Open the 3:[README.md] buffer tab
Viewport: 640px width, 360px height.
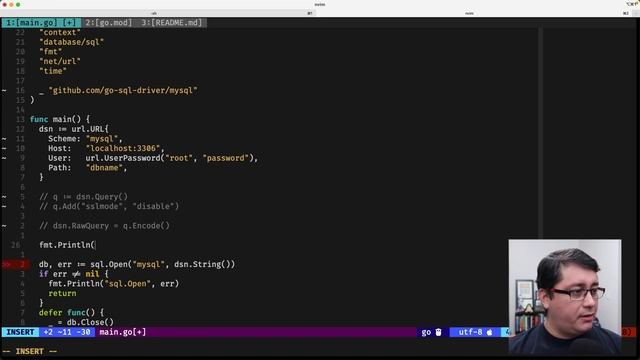click(x=171, y=23)
